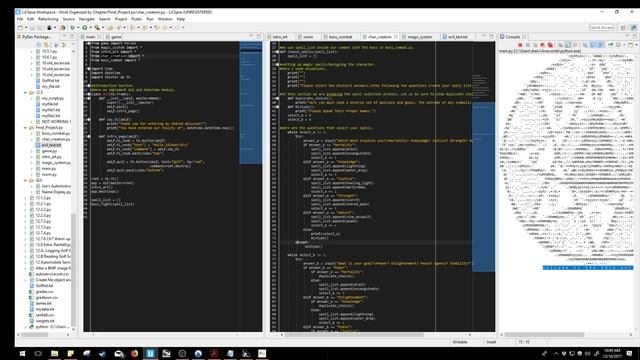Switch to the evil_text.txt editor tab
Viewport: 640px width, 360px height.
[458, 37]
